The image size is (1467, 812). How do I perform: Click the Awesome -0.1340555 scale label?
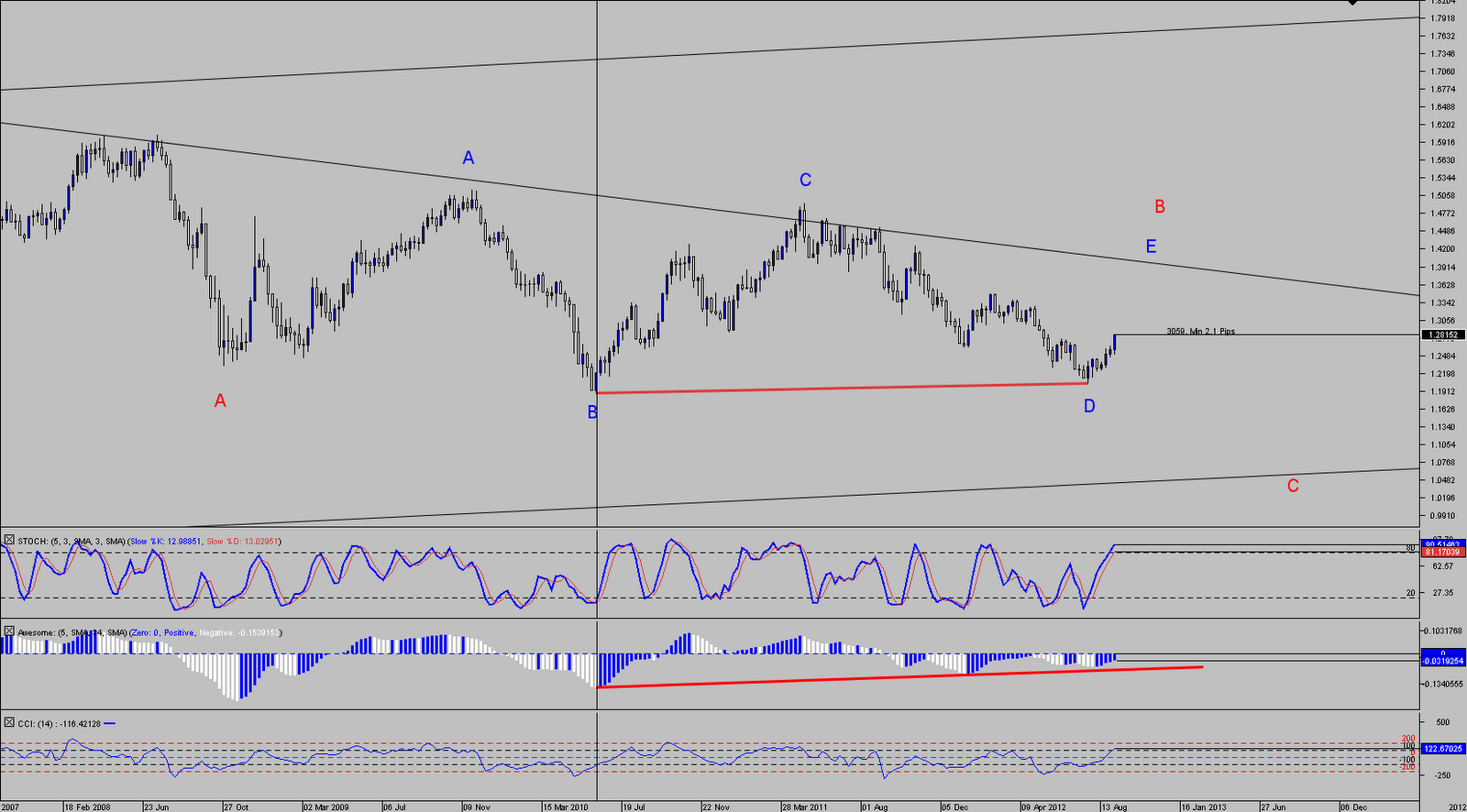(x=1444, y=684)
